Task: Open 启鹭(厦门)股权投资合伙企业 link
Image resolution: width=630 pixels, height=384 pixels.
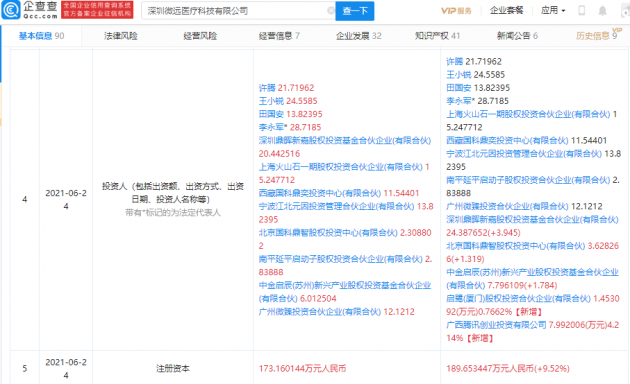Action: [x=518, y=298]
